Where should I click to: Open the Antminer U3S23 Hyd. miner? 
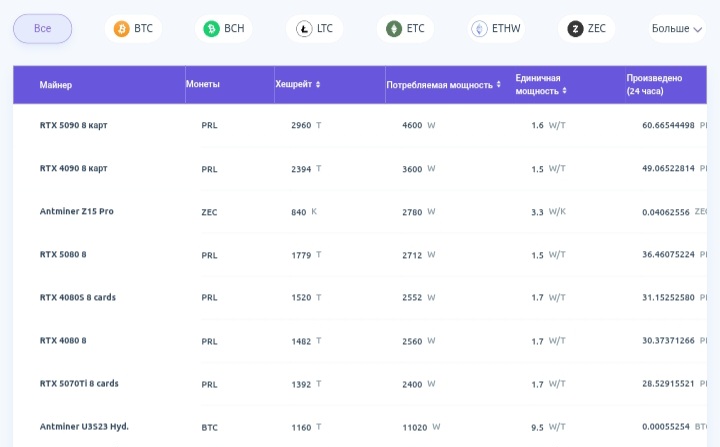(84, 426)
